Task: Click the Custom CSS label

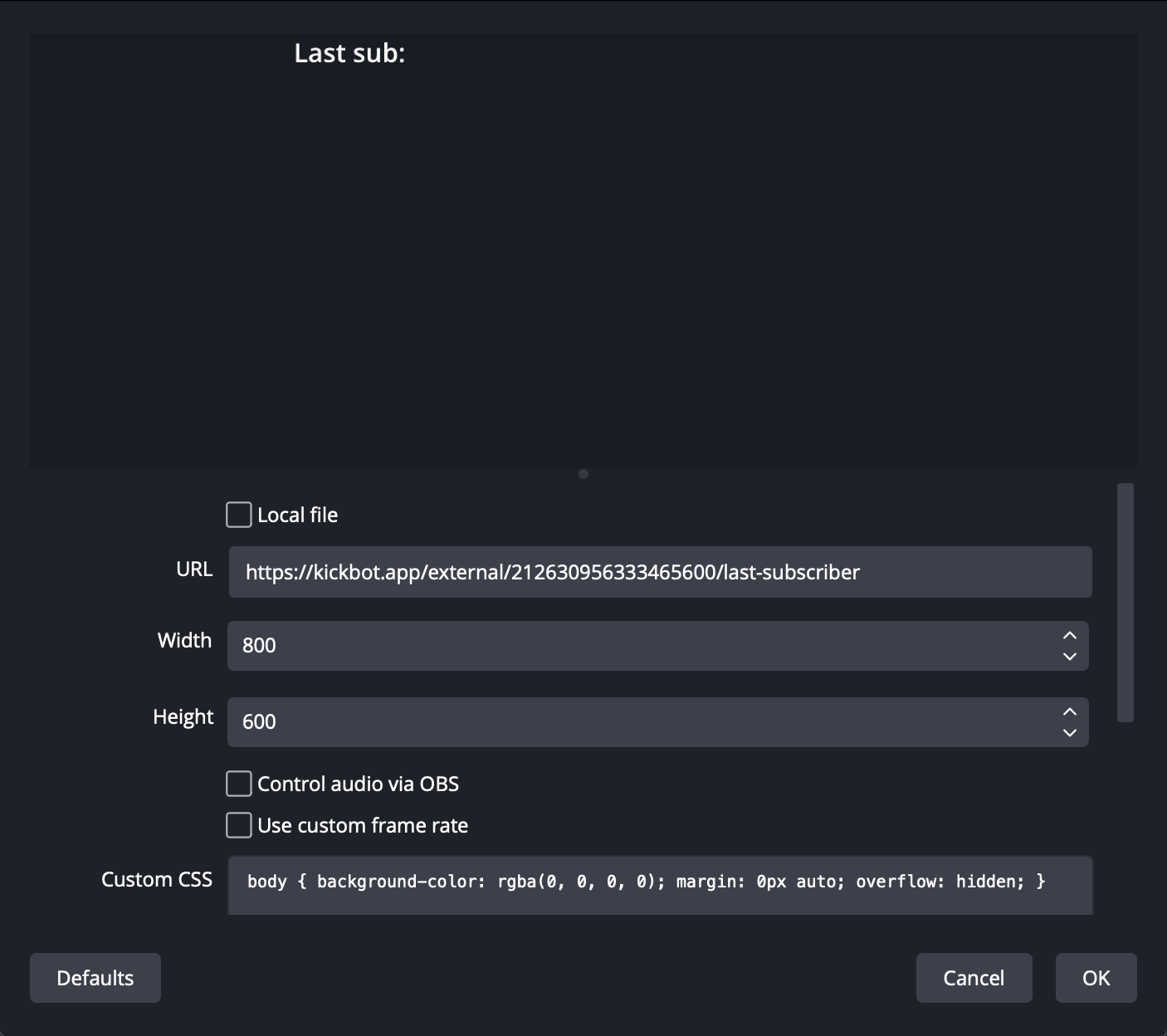Action: [157, 880]
